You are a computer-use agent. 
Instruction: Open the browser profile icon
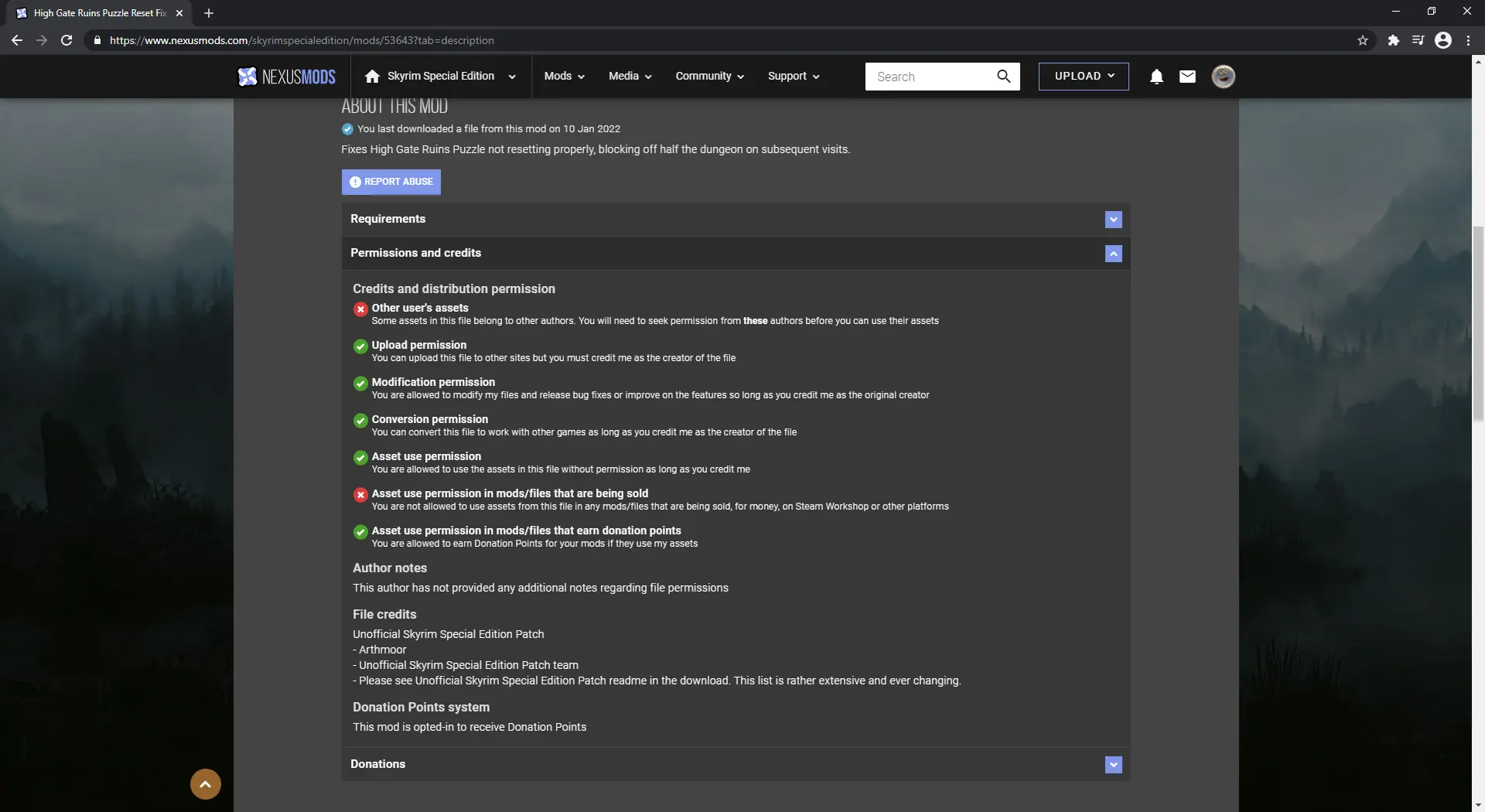(x=1443, y=40)
